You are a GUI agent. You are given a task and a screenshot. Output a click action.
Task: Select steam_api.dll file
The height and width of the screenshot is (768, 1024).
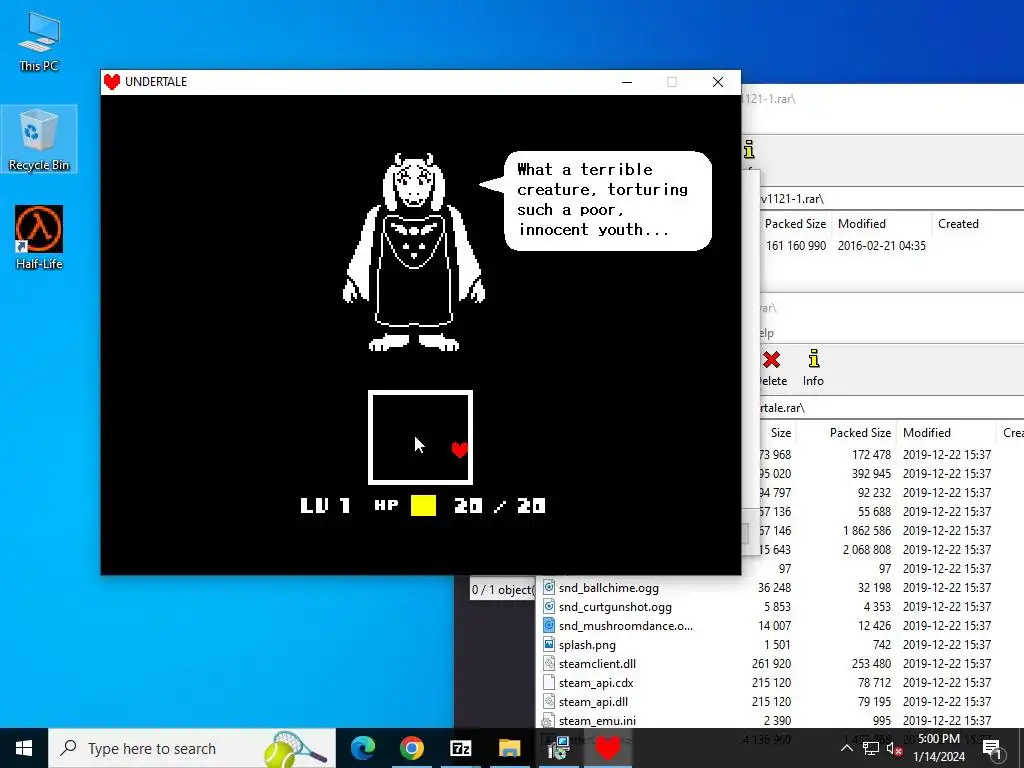point(593,701)
